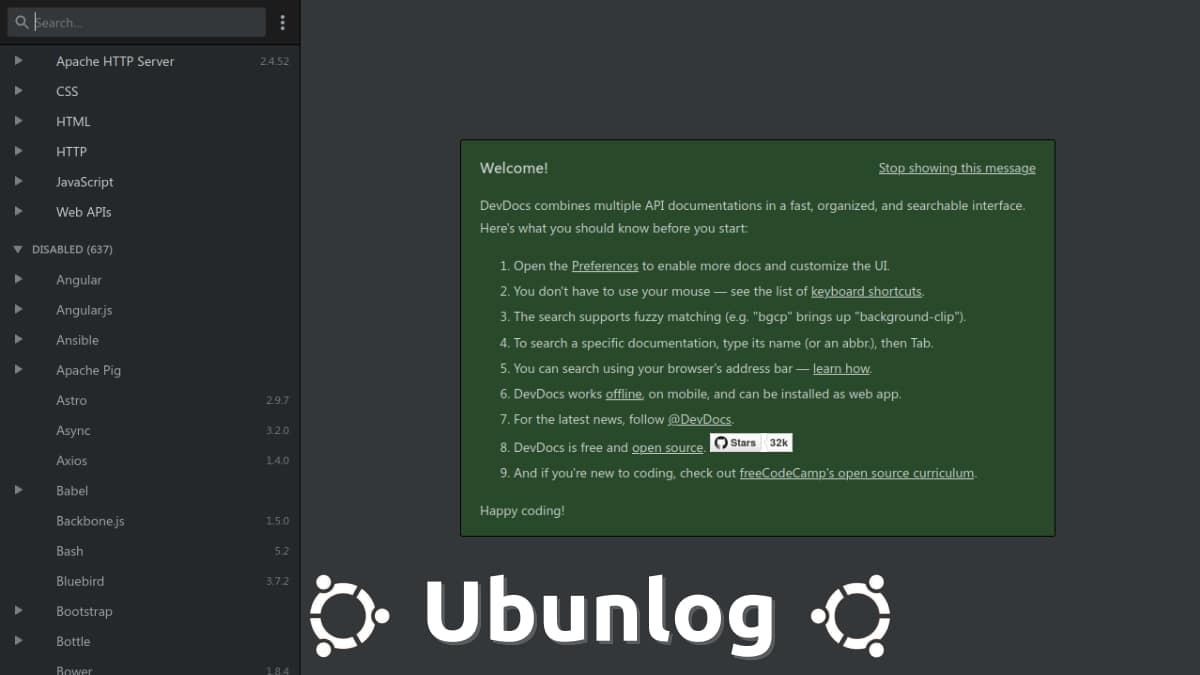Image resolution: width=1200 pixels, height=675 pixels.
Task: Open the Web APIs docs label
Action: point(84,212)
